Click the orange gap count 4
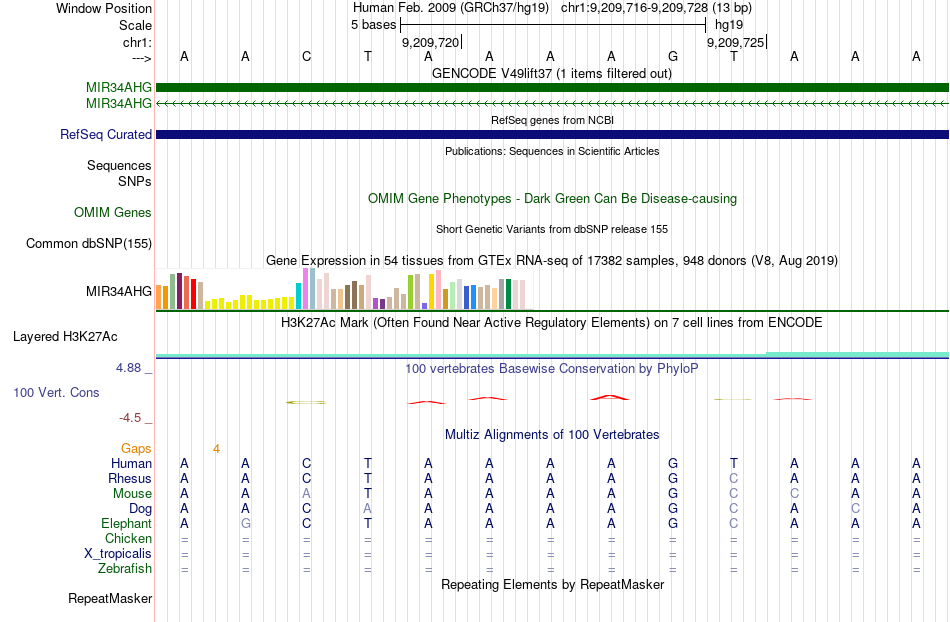The height and width of the screenshot is (622, 950). click(x=216, y=448)
